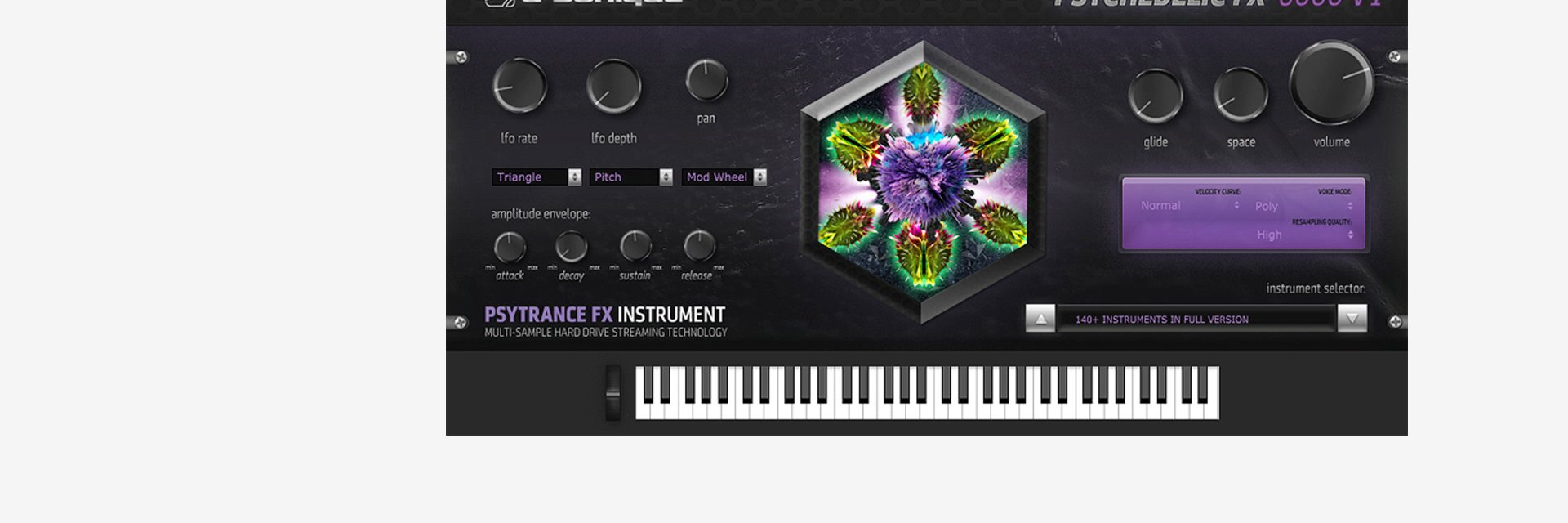Click the glide knob
The width and height of the screenshot is (1568, 523).
[x=1156, y=96]
